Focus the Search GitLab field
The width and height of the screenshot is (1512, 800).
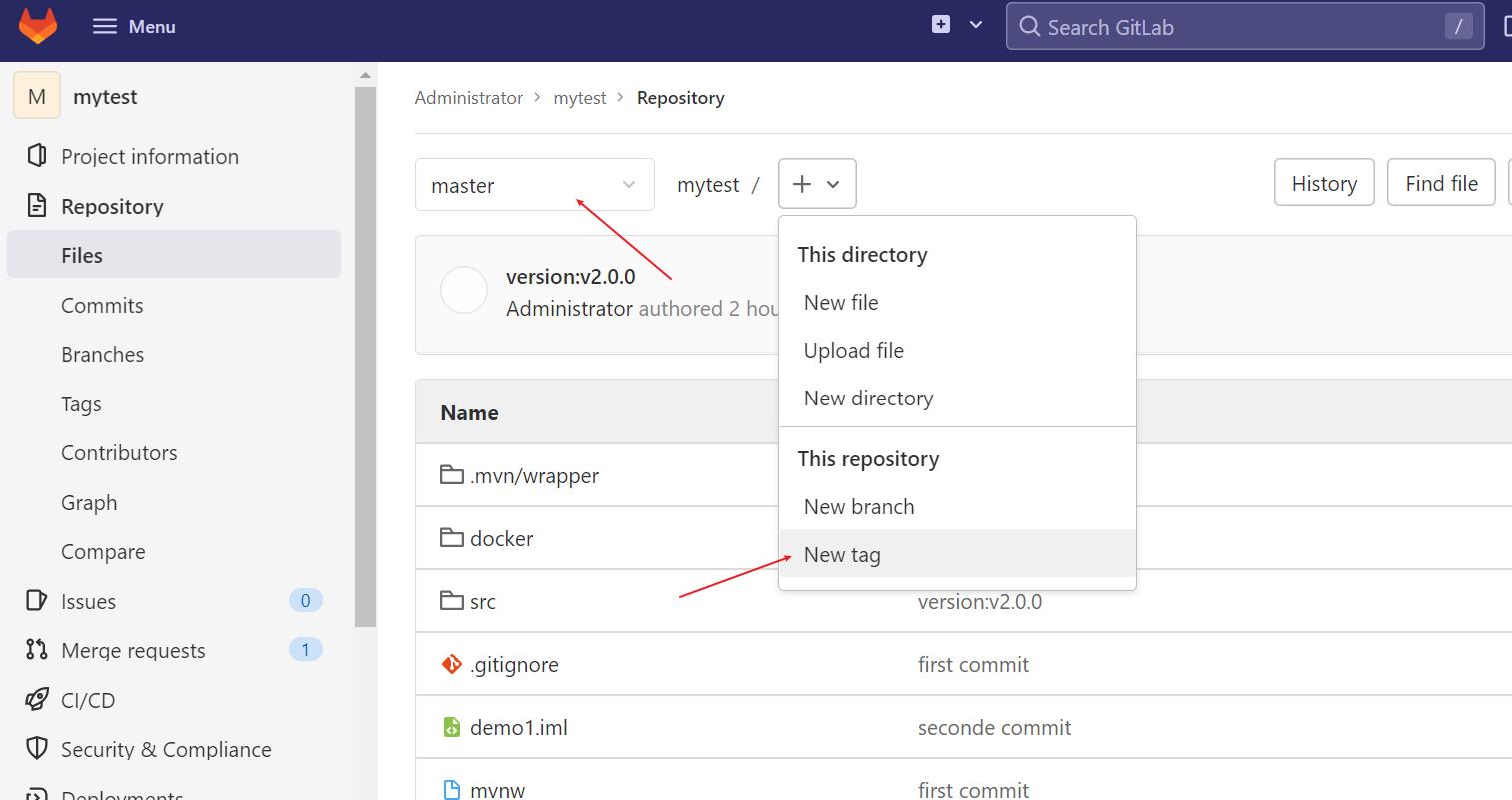pyautogui.click(x=1244, y=27)
